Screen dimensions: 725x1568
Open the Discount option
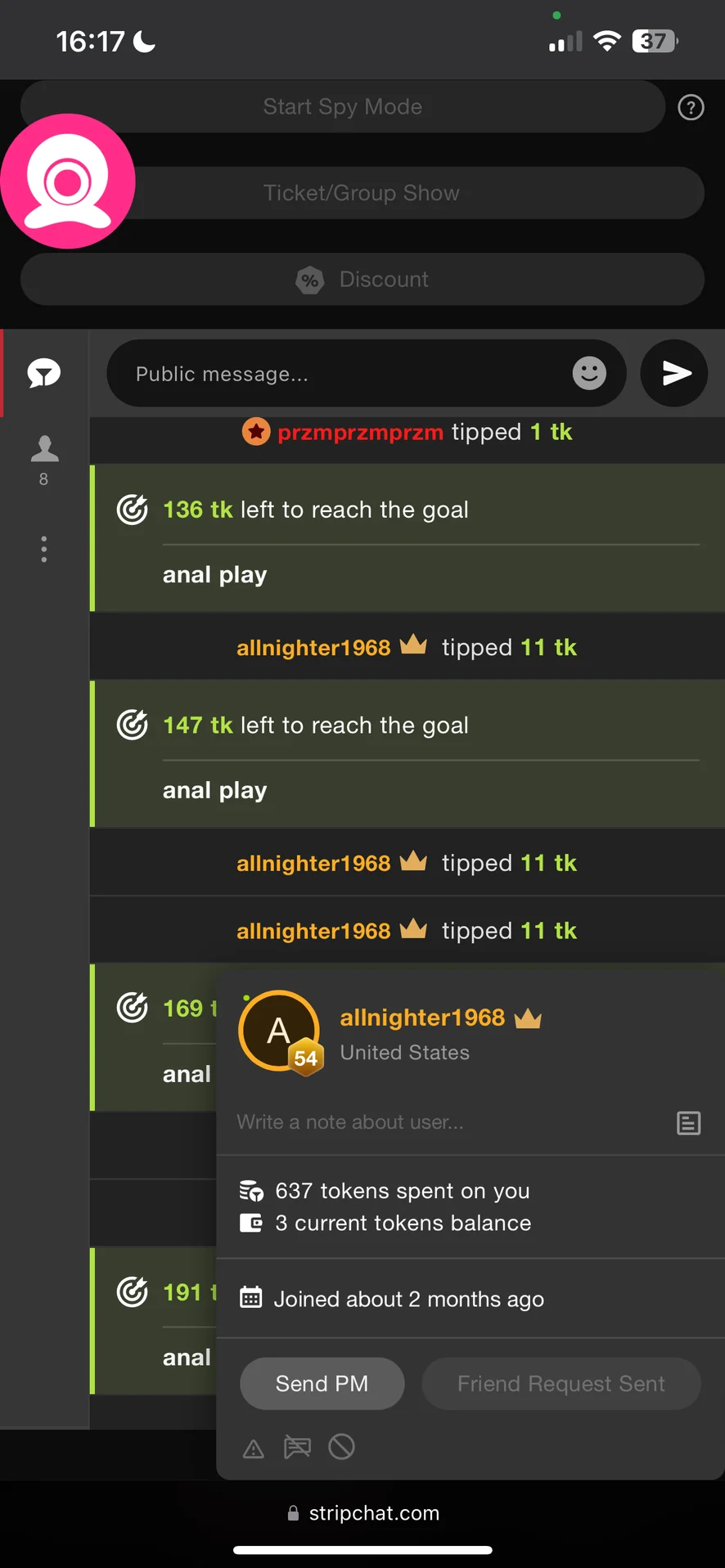coord(362,280)
